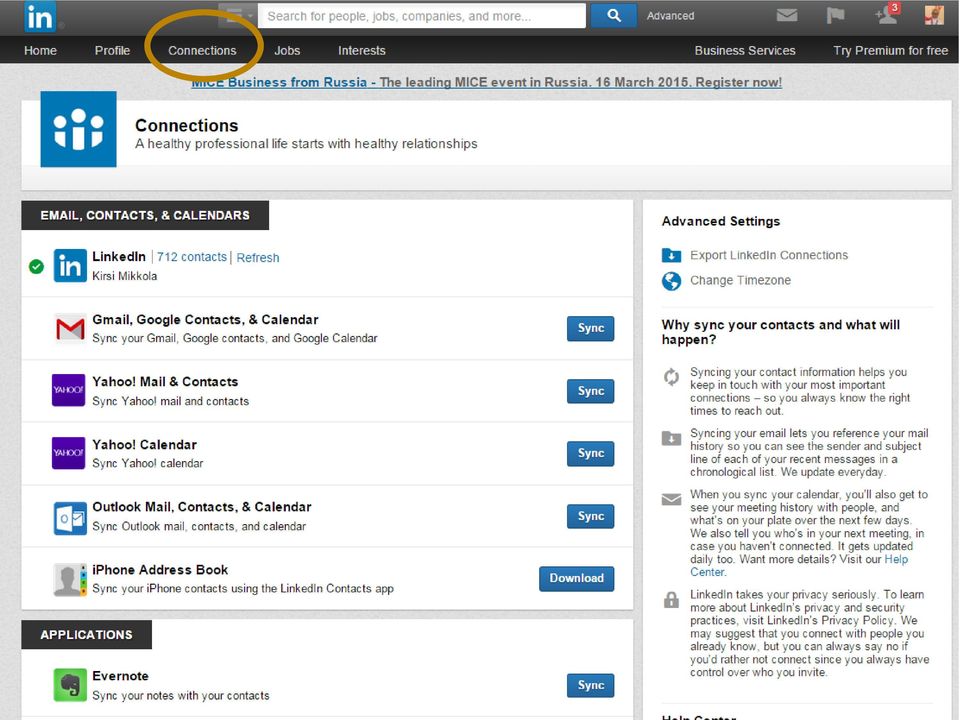Click the Evernote title
The image size is (960, 720).
tap(121, 676)
